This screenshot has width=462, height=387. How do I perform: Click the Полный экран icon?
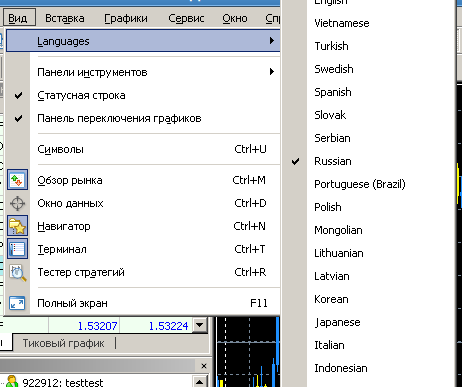click(x=17, y=303)
